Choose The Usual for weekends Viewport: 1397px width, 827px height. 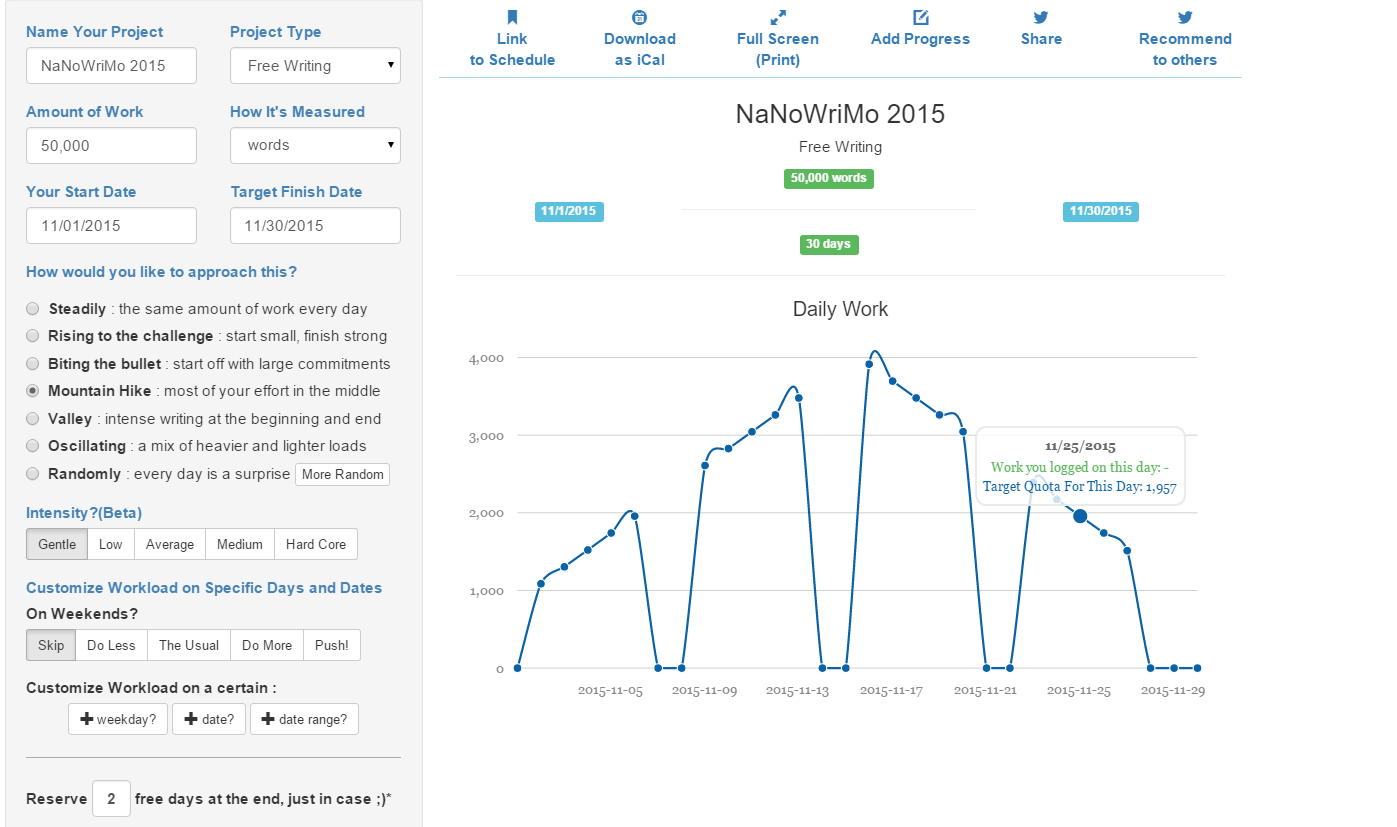(x=189, y=645)
